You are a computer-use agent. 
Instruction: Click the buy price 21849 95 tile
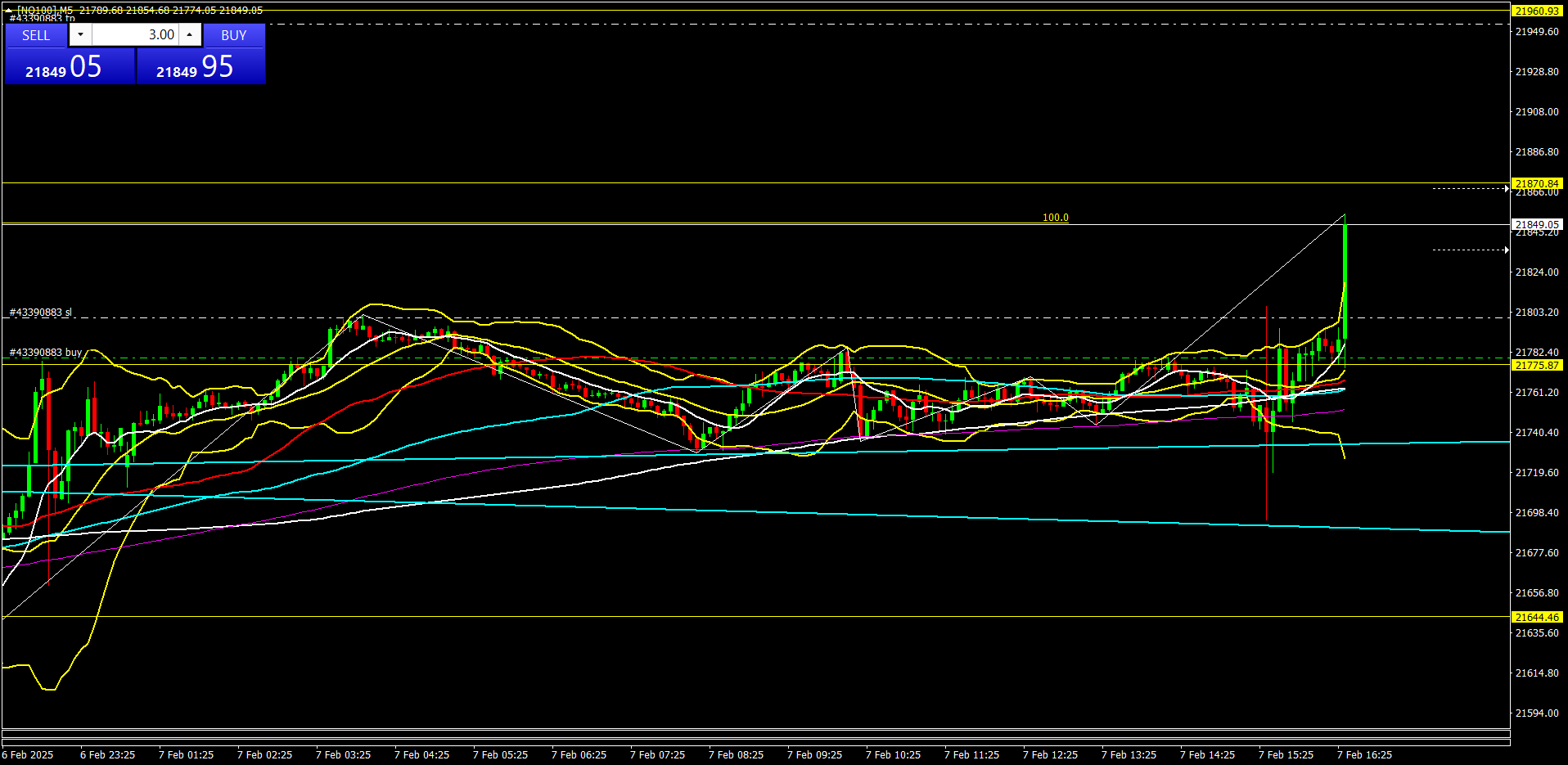pos(201,66)
